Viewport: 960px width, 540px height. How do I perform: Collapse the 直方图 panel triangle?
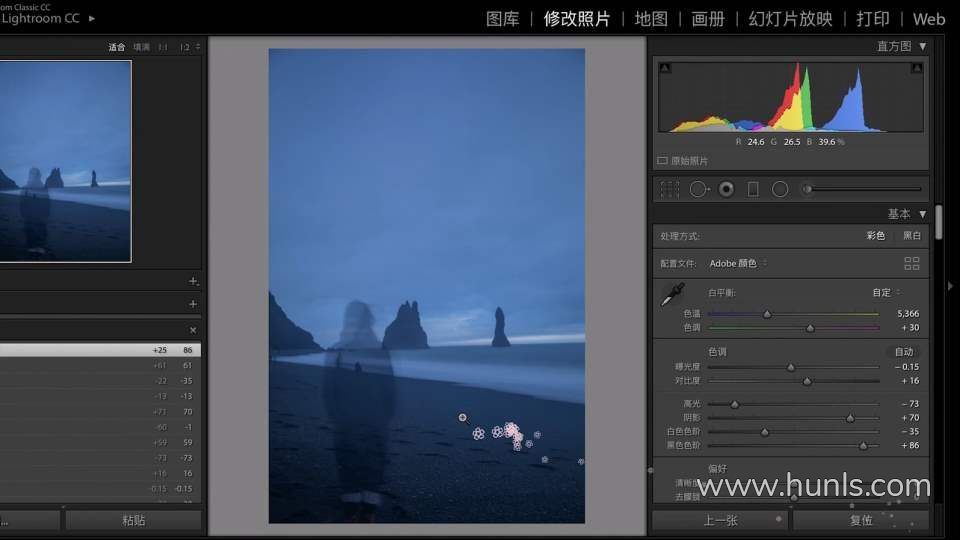tap(923, 47)
